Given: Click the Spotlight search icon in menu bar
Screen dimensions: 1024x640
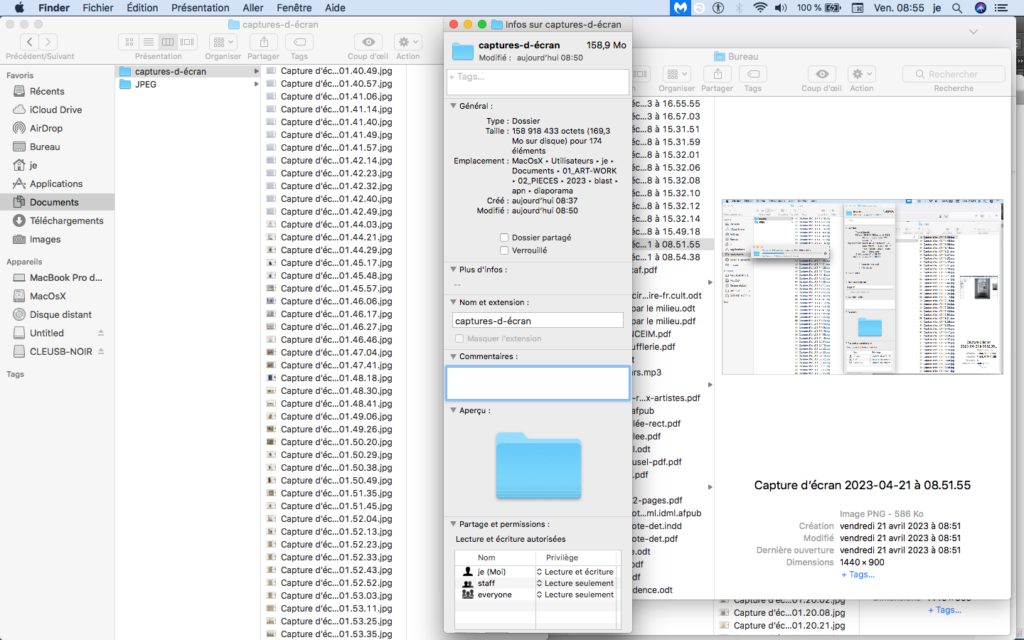Looking at the screenshot, I should pyautogui.click(x=957, y=8).
